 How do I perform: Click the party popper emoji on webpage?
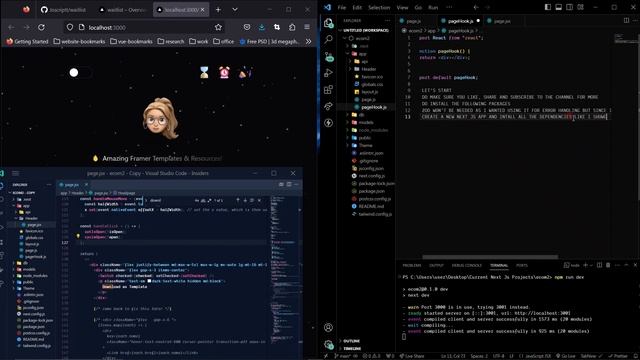244,73
